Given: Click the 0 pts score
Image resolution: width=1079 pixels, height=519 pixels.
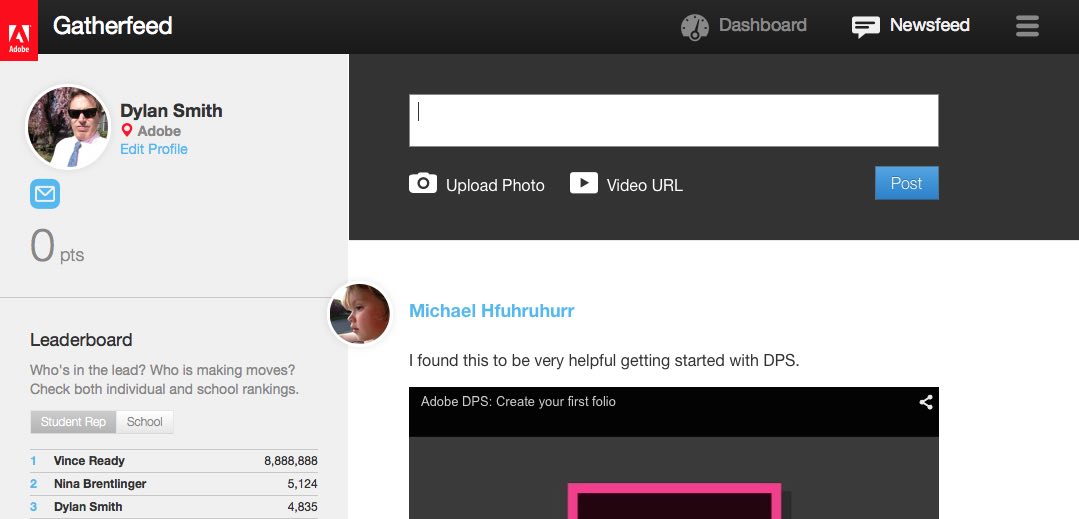Looking at the screenshot, I should [57, 246].
